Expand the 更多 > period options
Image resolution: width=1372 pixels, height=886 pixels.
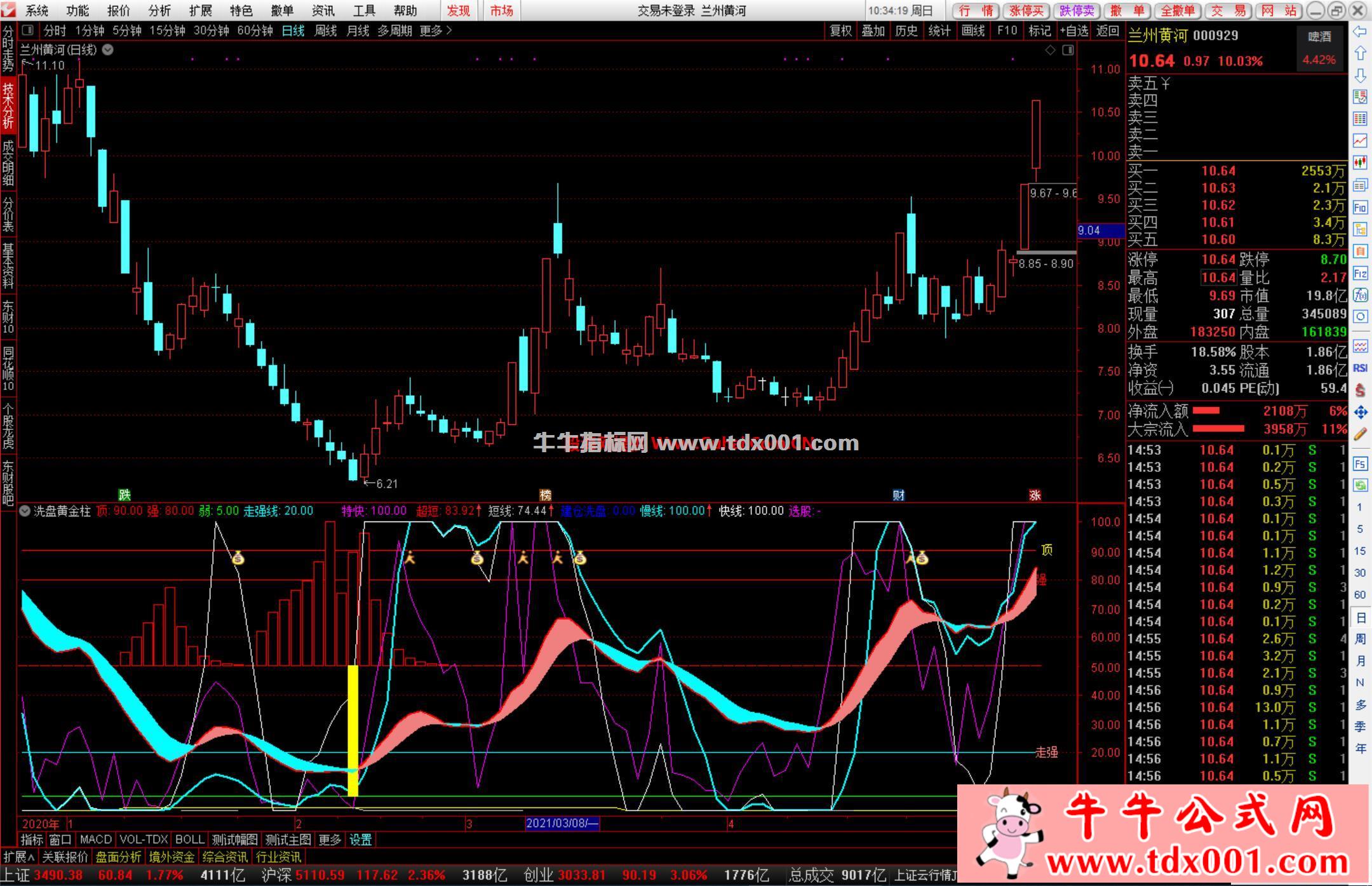pos(436,30)
